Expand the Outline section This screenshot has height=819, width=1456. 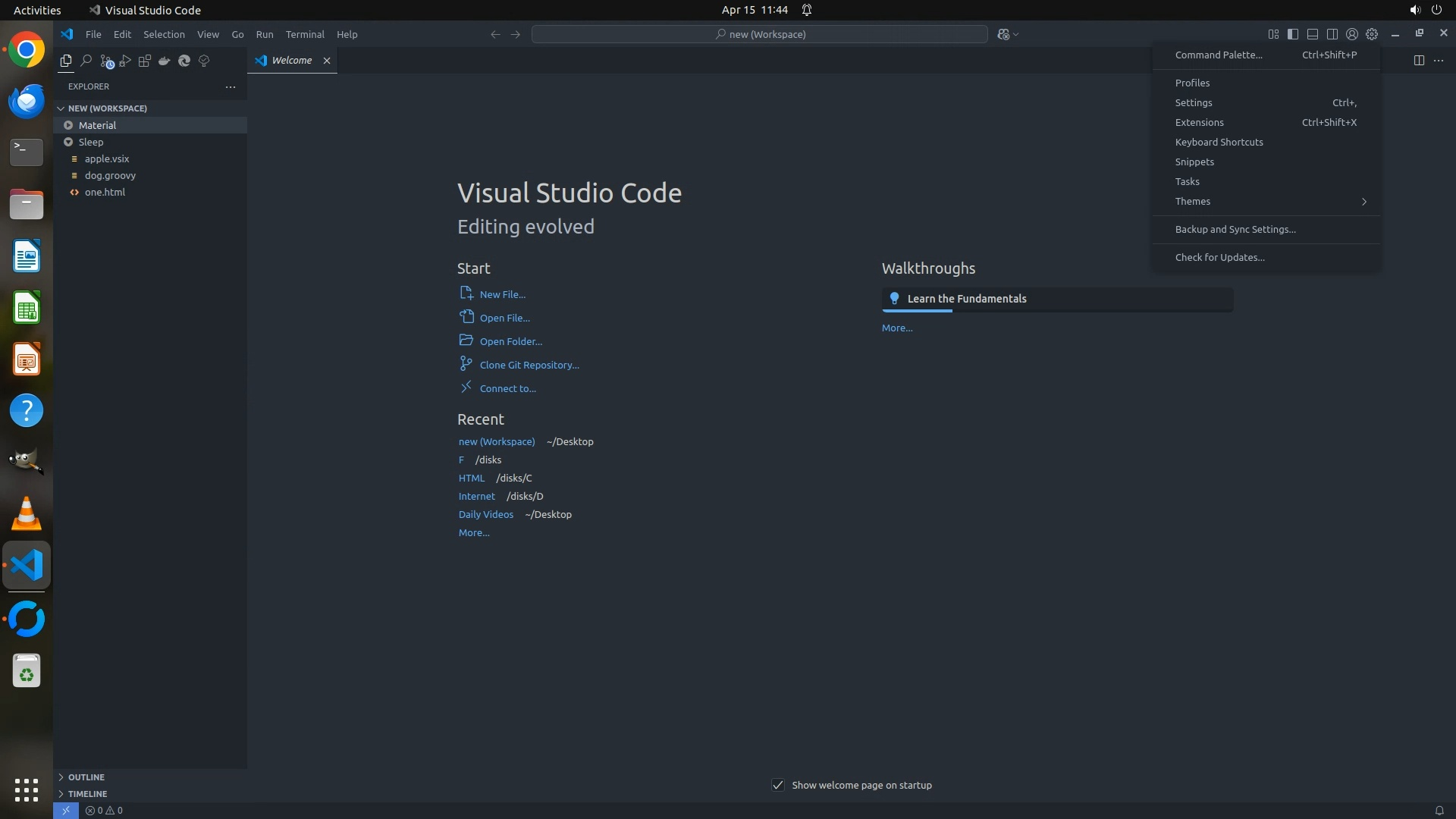coord(86,777)
